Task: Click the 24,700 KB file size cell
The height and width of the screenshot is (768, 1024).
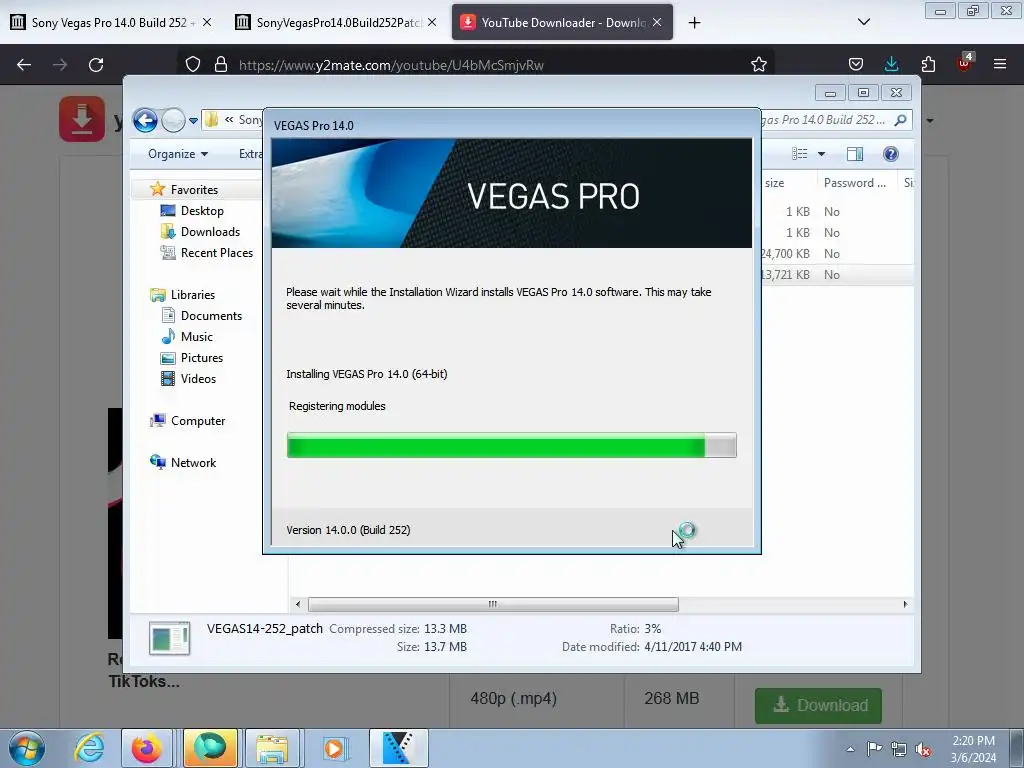Action: [x=786, y=253]
